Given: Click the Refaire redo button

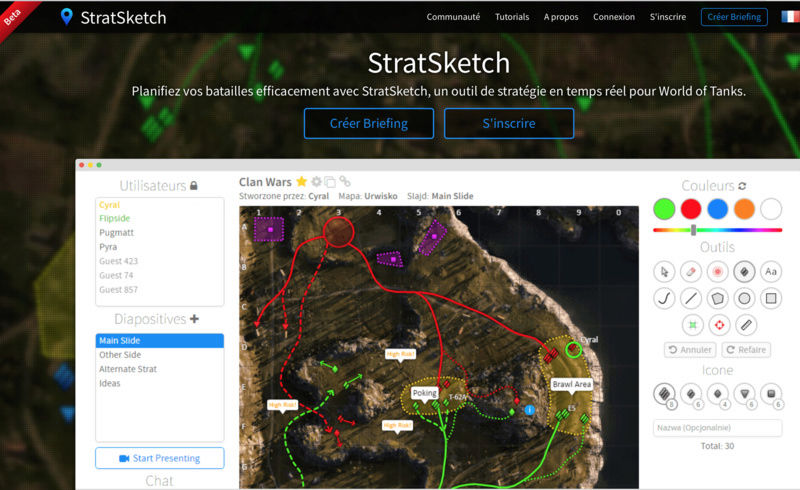Looking at the screenshot, I should [x=745, y=350].
